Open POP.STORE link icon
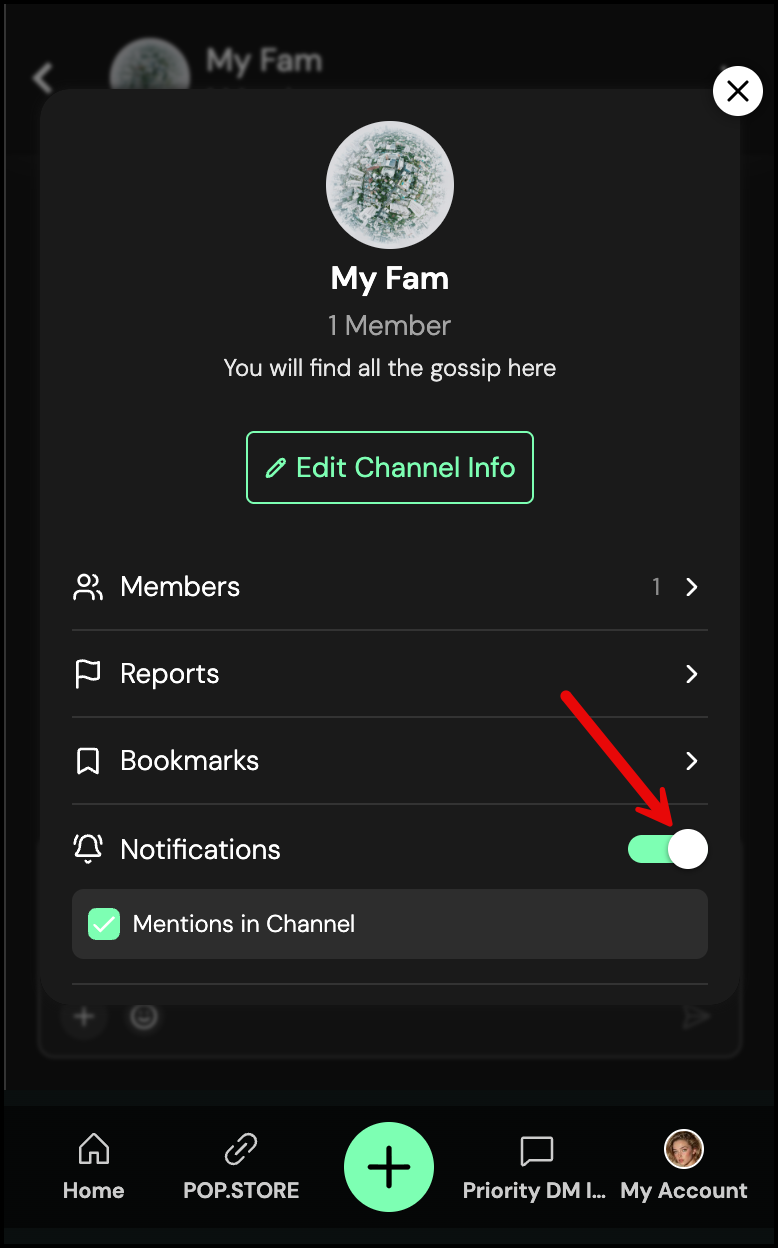The width and height of the screenshot is (778, 1248). 241,1150
